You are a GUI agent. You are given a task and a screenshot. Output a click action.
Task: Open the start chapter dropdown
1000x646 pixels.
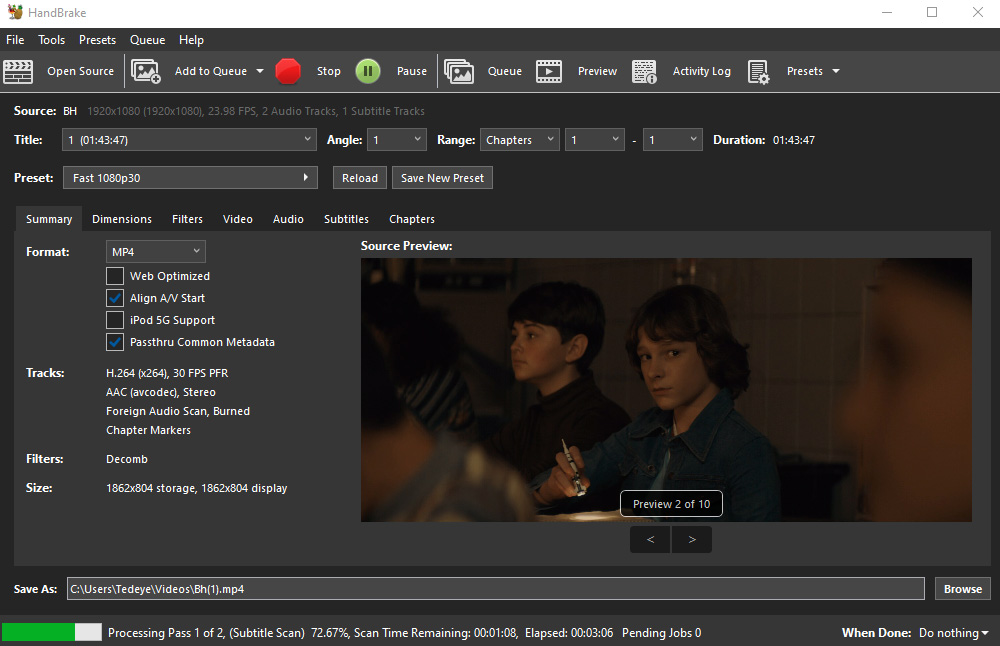[595, 140]
